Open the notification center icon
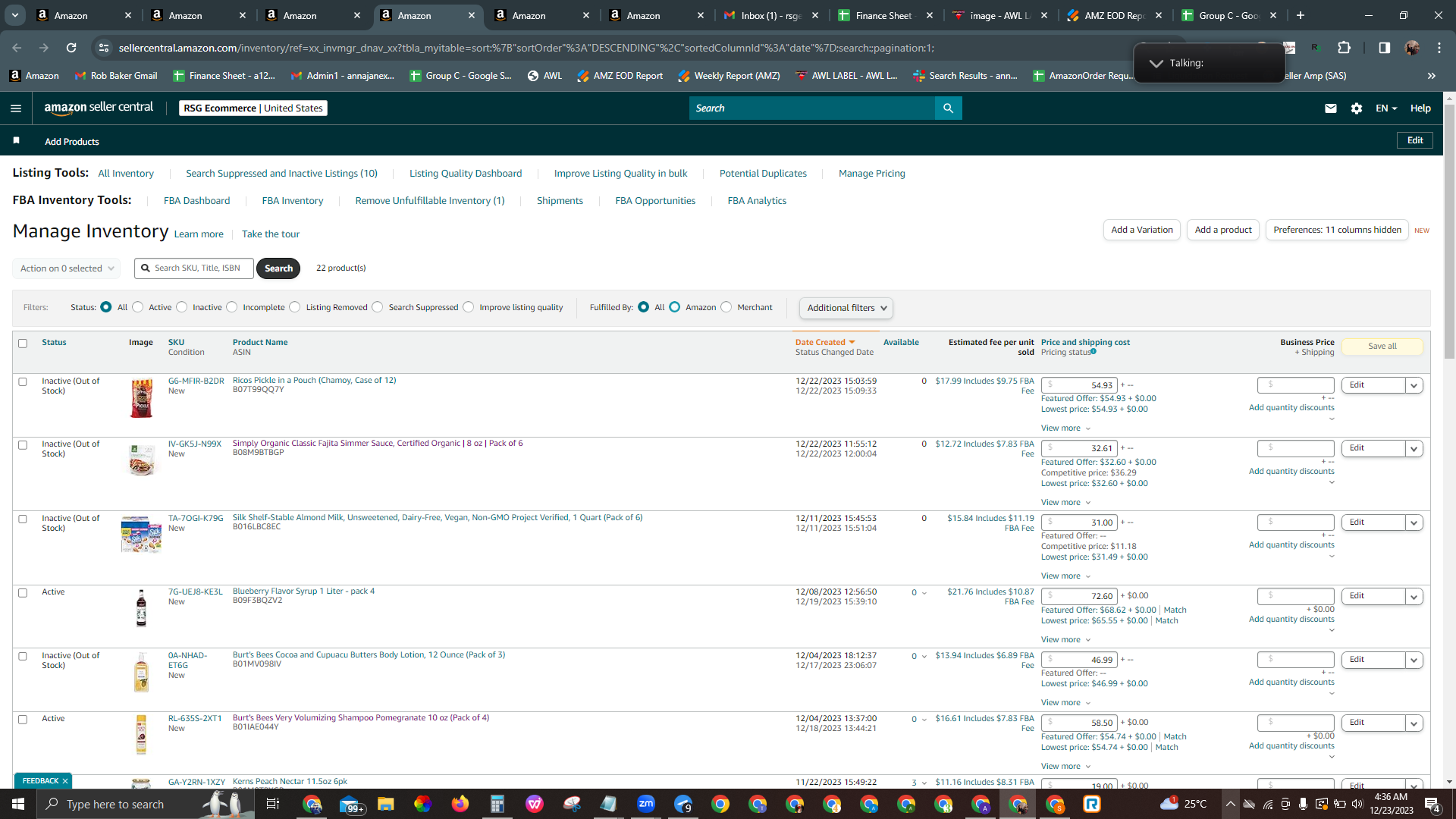1456x819 pixels. pyautogui.click(x=1432, y=804)
